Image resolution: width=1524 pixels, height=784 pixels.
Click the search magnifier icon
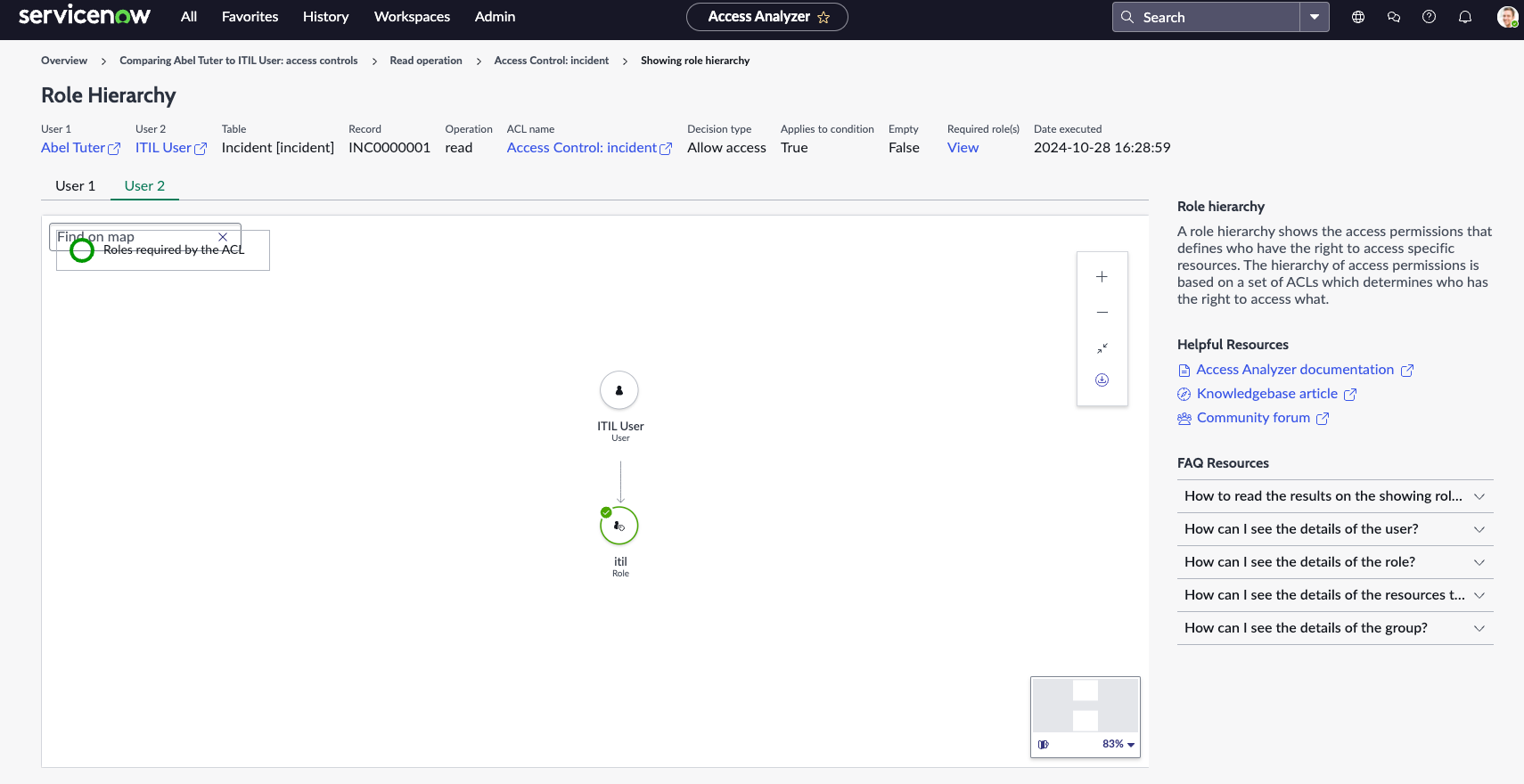(1127, 17)
